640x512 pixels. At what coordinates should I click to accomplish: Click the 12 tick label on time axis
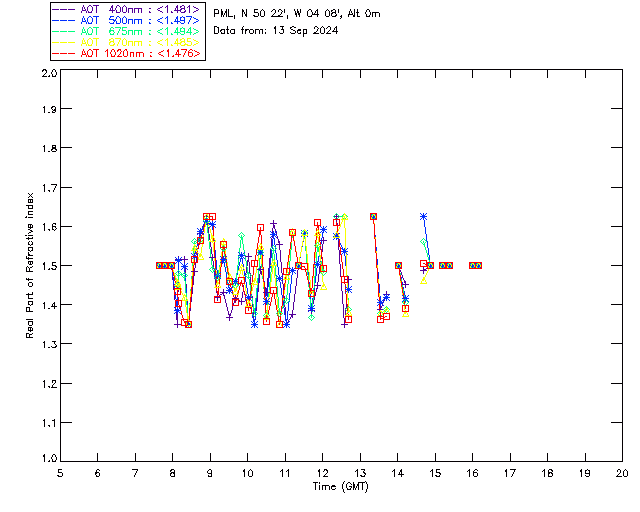(x=322, y=473)
